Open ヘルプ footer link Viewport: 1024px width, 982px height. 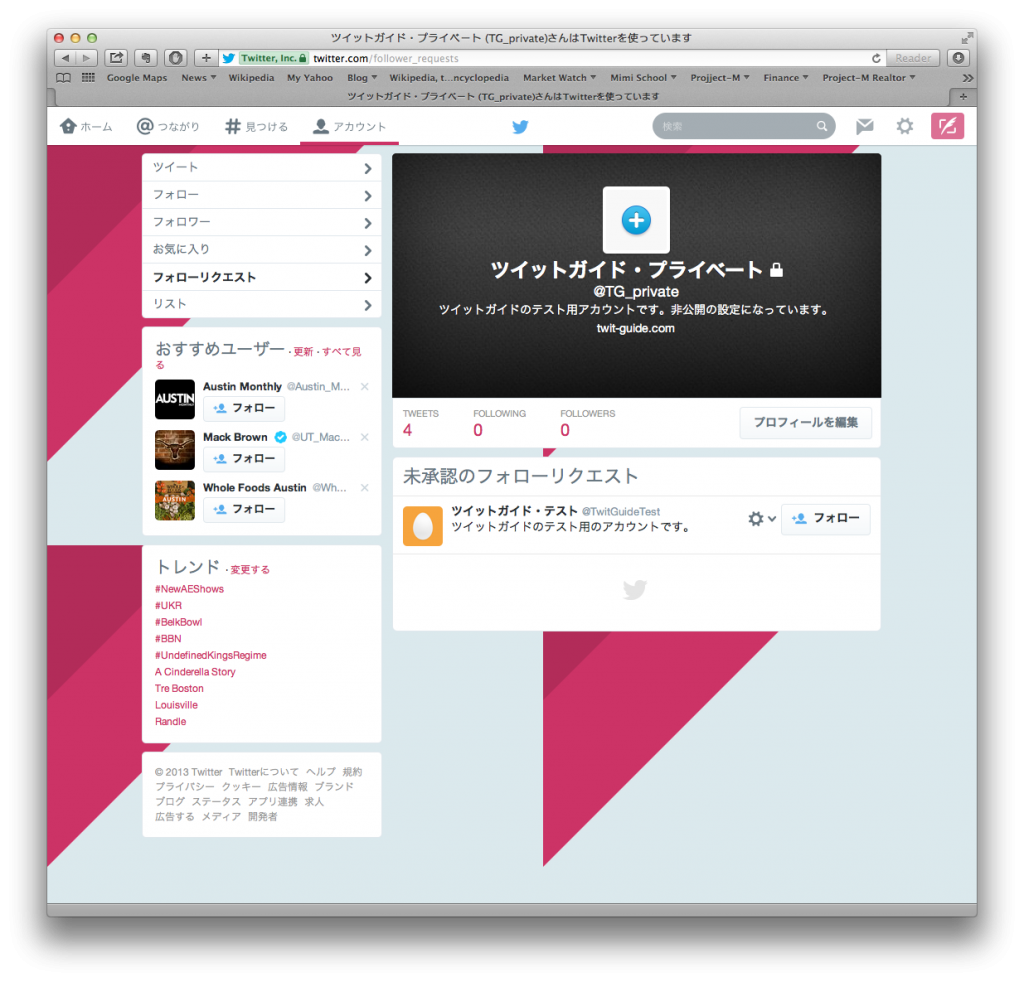321,772
